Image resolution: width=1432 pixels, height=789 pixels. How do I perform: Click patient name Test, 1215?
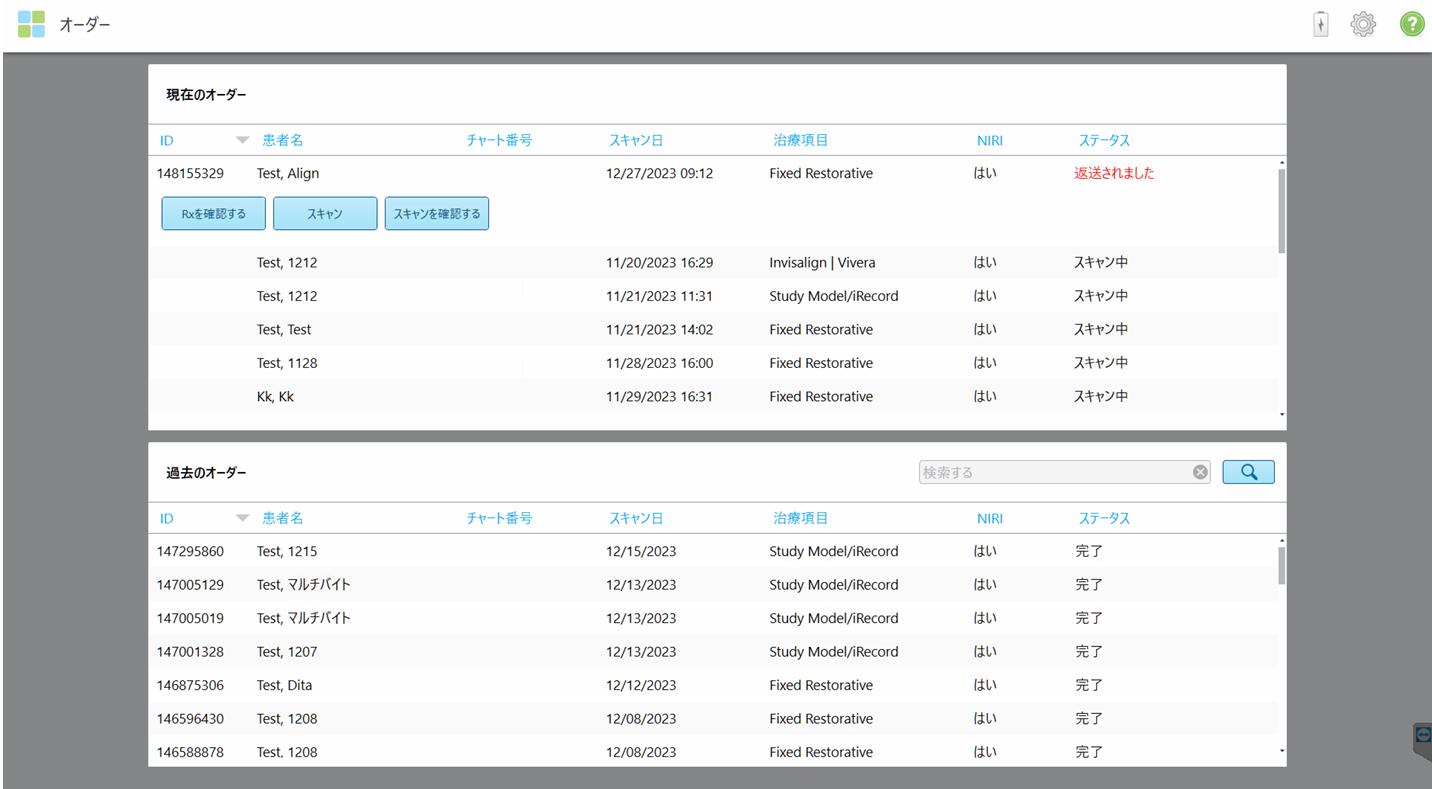click(x=287, y=551)
